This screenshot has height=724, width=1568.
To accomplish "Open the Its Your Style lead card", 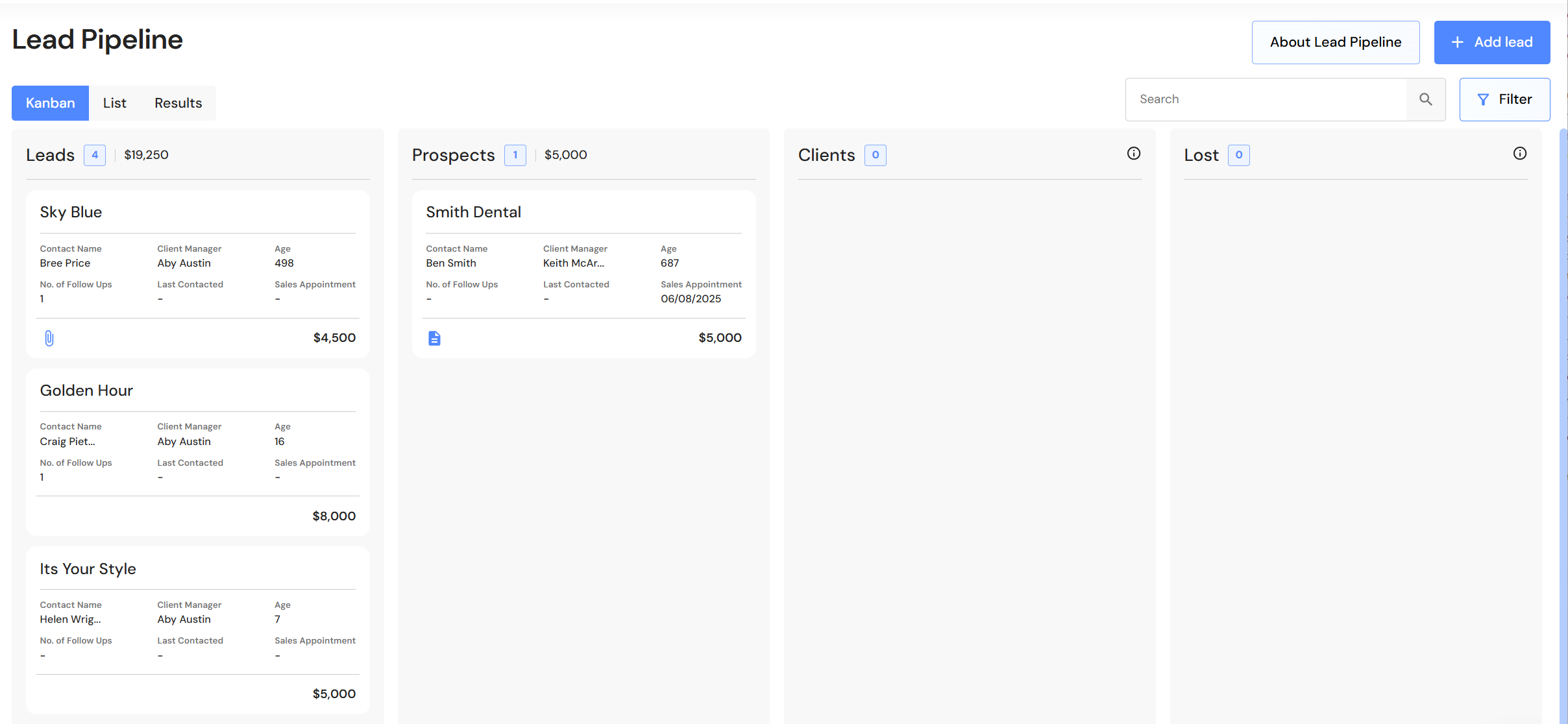I will [x=88, y=569].
